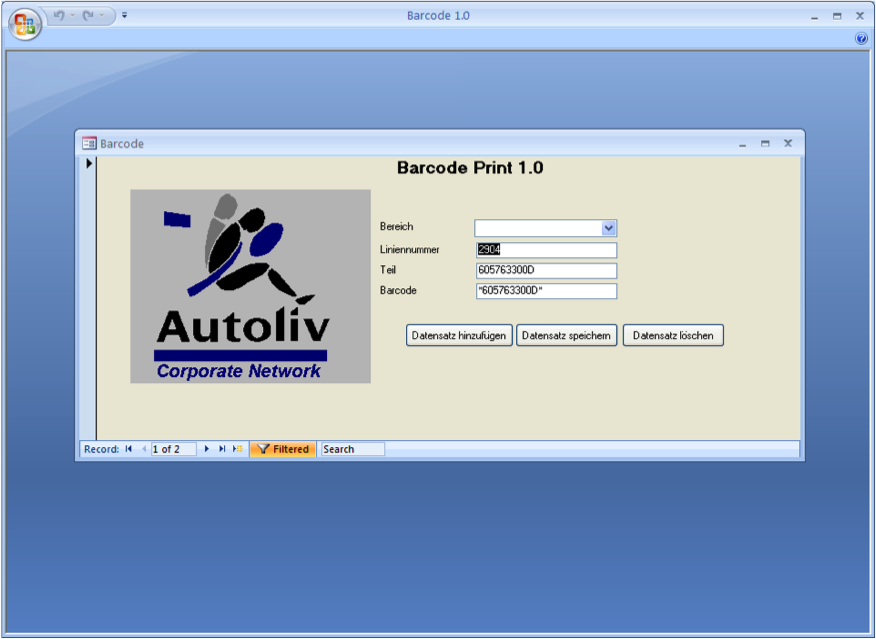Click the Redo arrow in Quick Access
The image size is (876, 639).
pos(88,15)
